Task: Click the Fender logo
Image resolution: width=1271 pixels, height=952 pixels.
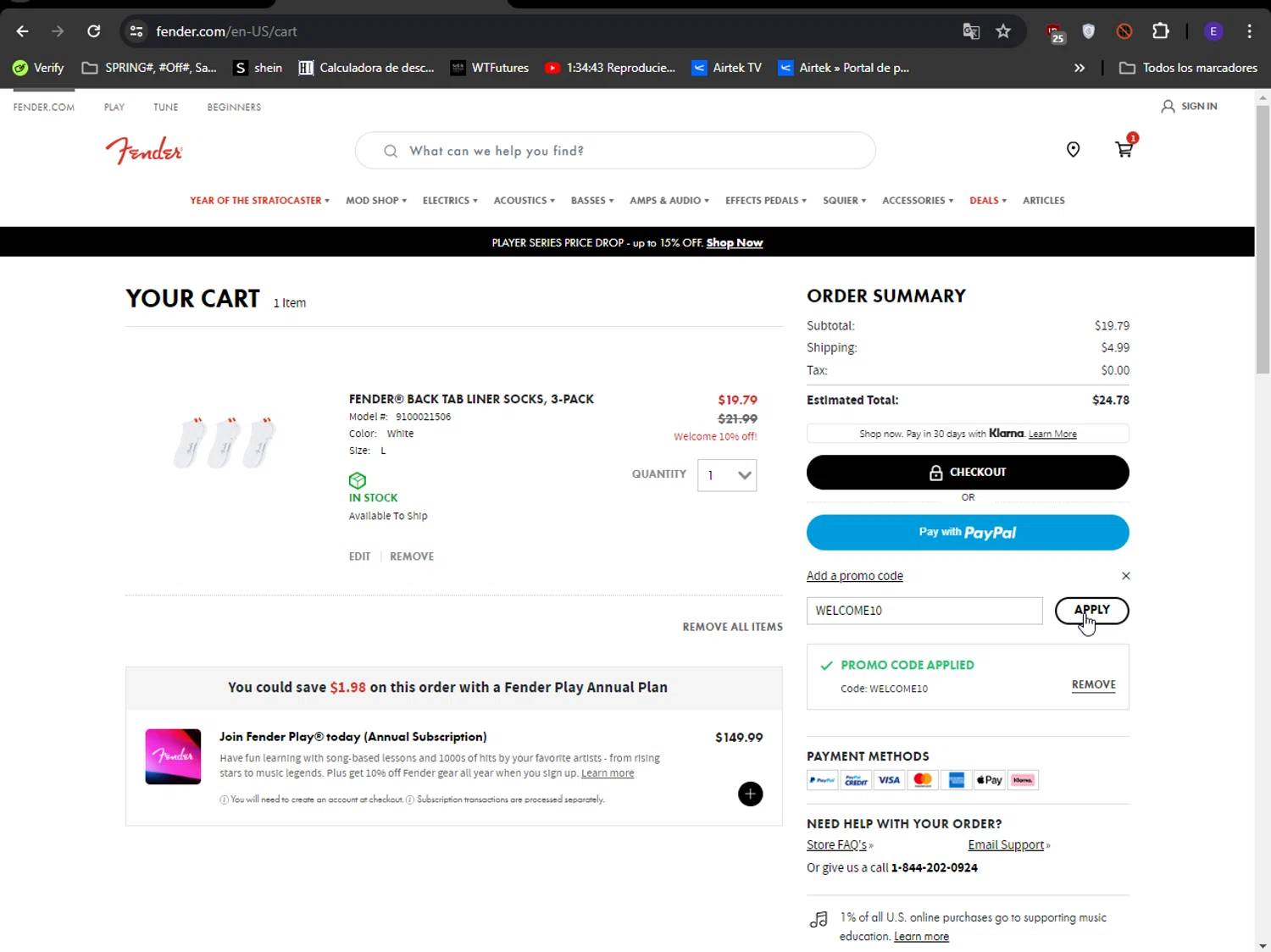Action: coord(144,151)
